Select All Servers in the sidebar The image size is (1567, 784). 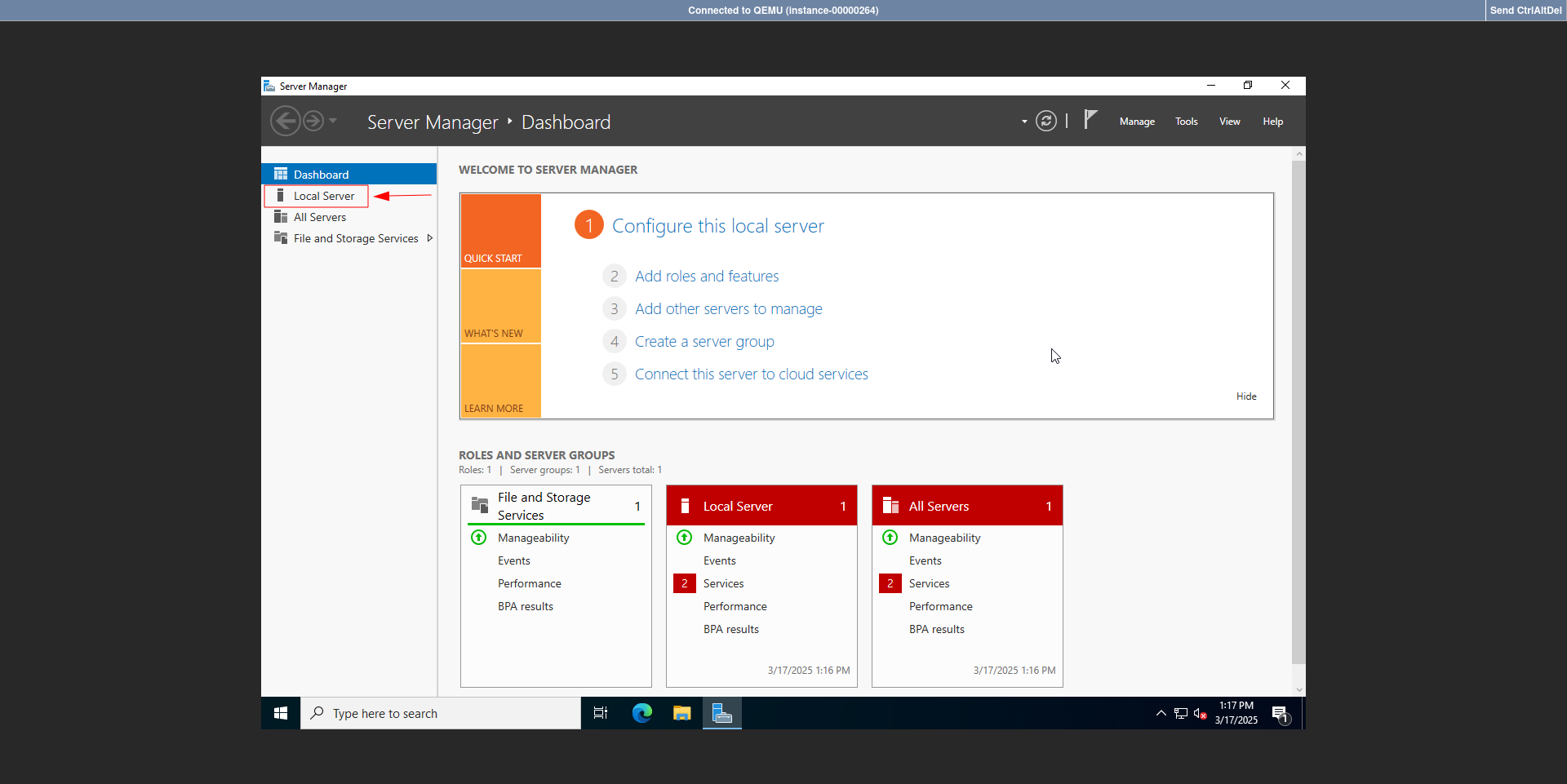tap(349, 217)
